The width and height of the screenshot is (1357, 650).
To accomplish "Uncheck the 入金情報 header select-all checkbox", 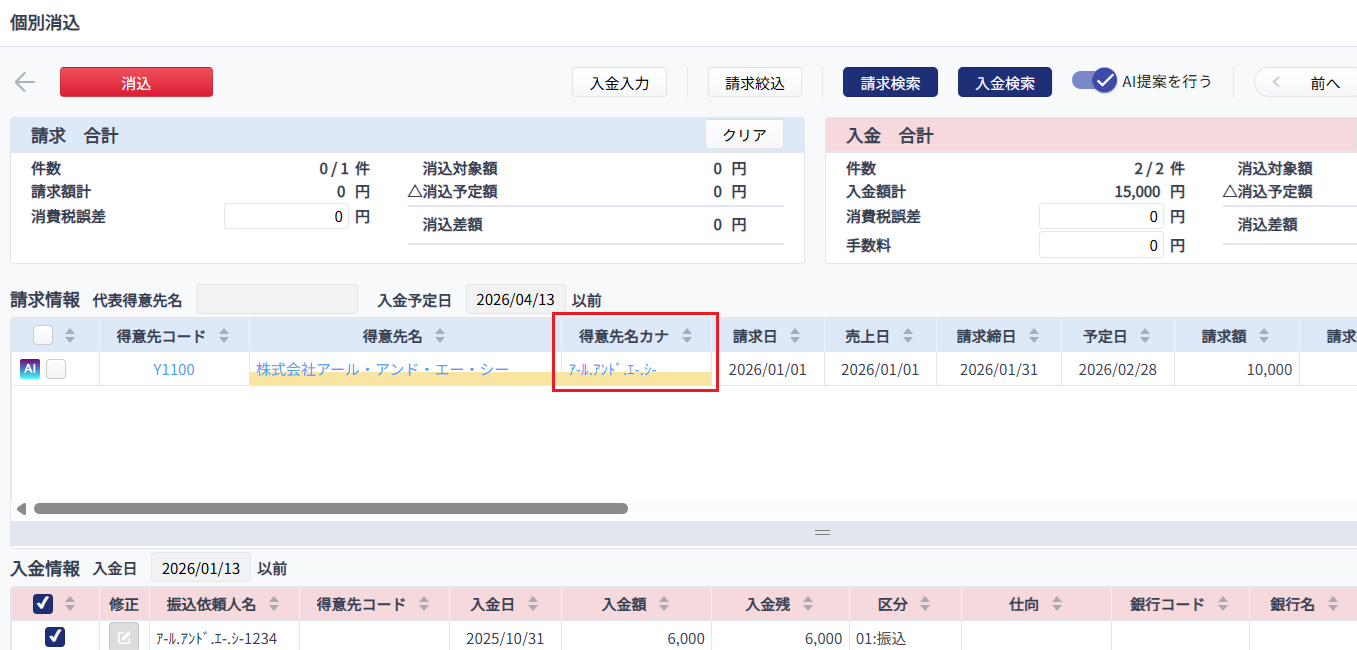I will click(43, 604).
